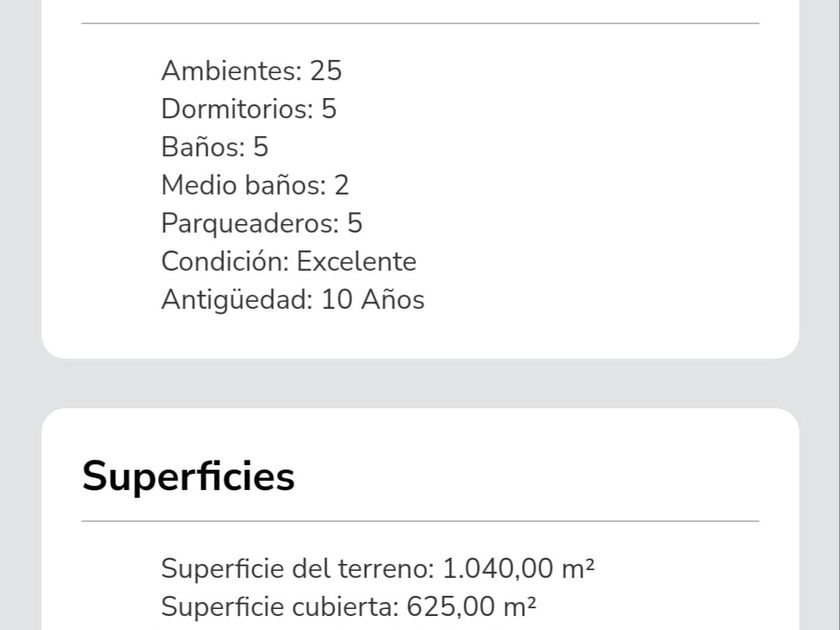
Task: Click the Baños: 5 line
Action: [x=215, y=147]
